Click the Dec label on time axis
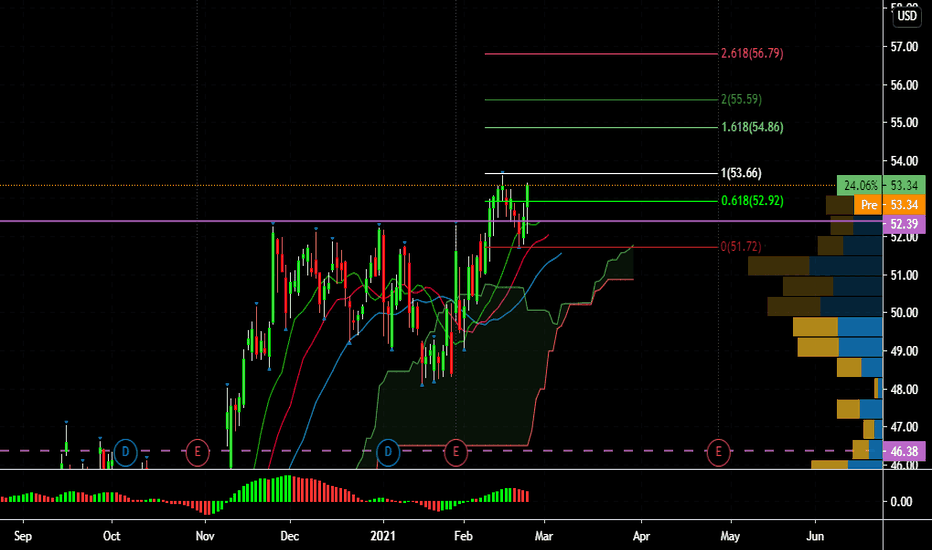The width and height of the screenshot is (932, 550). (289, 536)
